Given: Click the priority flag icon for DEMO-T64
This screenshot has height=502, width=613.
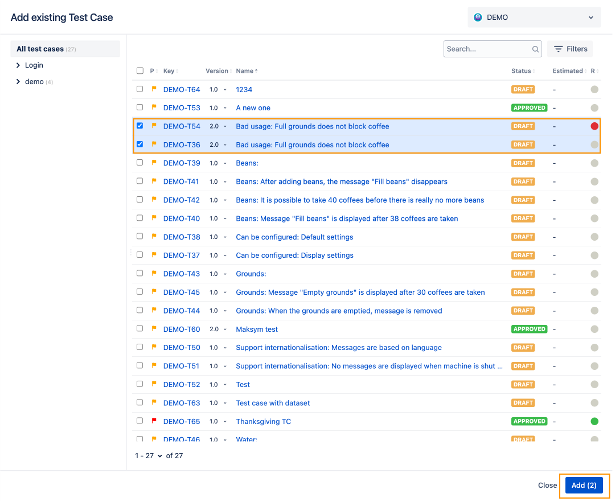Looking at the screenshot, I should click(153, 89).
